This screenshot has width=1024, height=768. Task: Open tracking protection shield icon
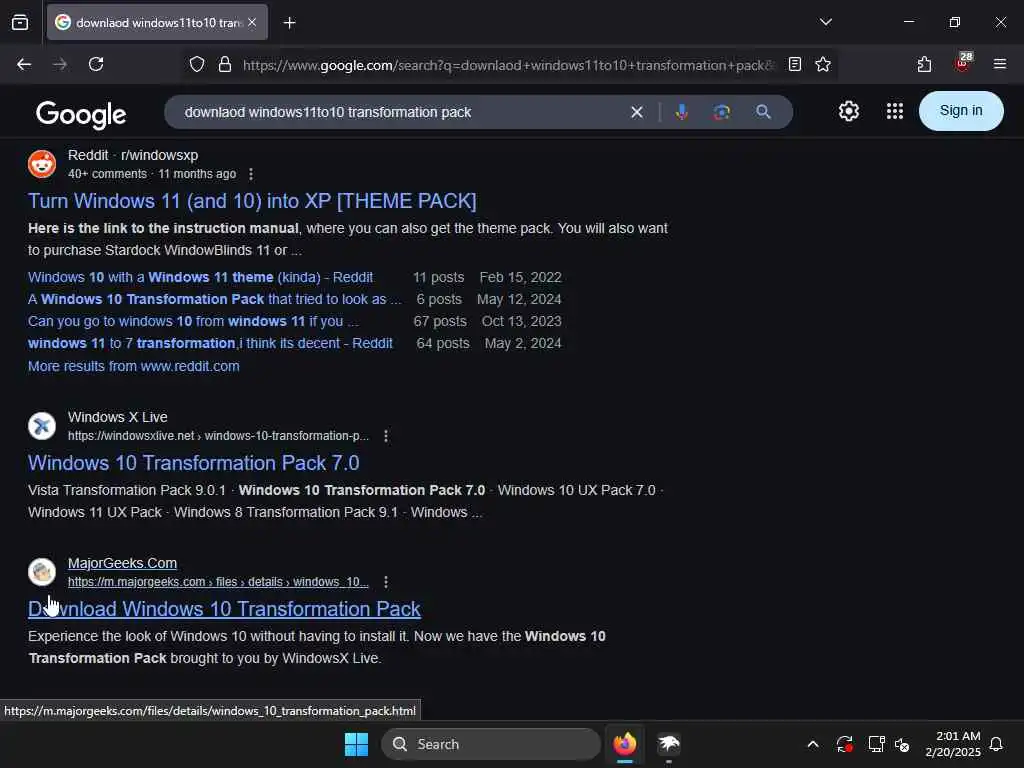pyautogui.click(x=197, y=65)
